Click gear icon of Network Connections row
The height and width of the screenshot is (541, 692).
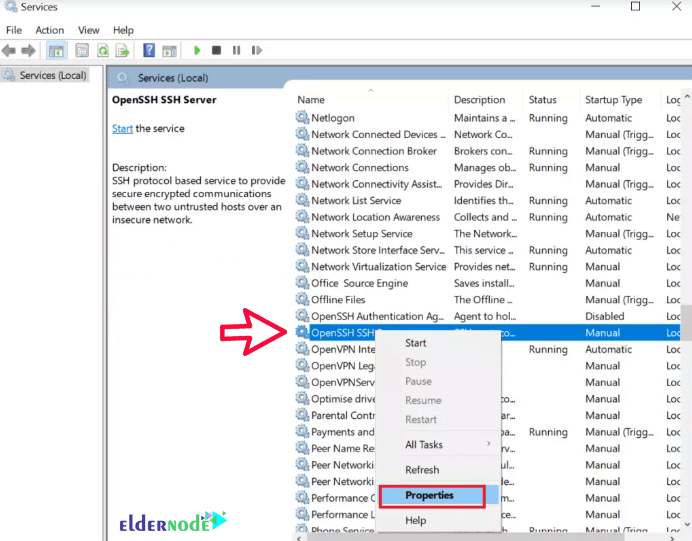(302, 167)
